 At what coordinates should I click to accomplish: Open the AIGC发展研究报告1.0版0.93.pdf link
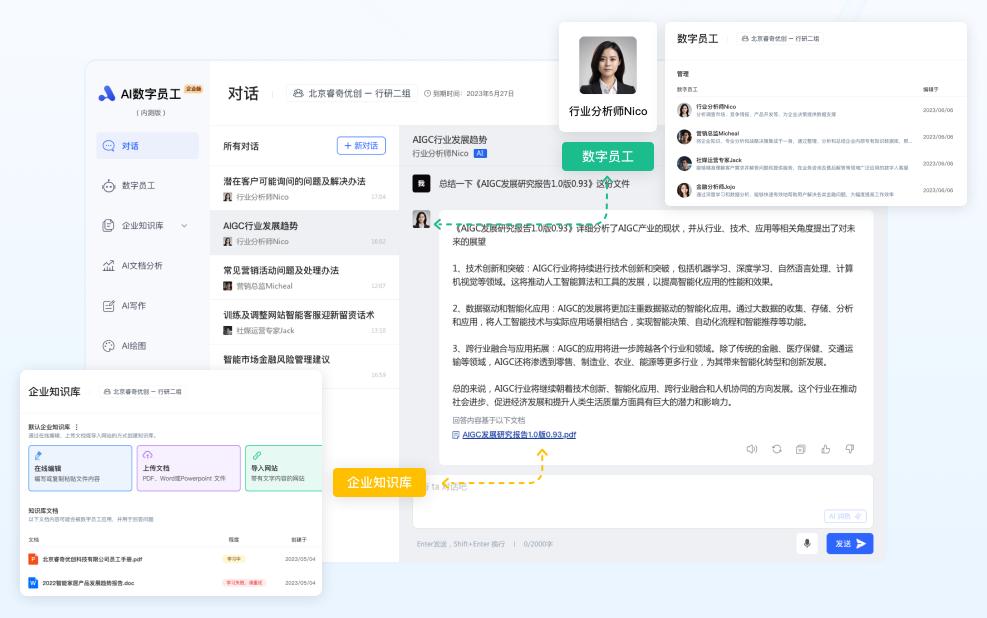pyautogui.click(x=517, y=436)
